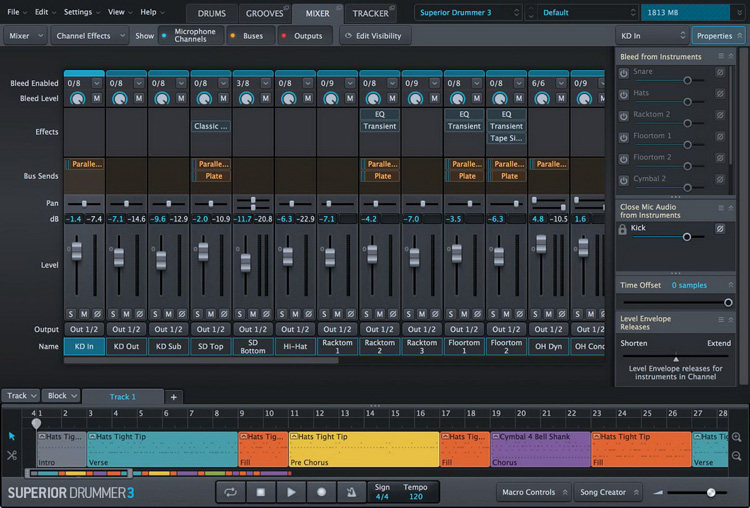The width and height of the screenshot is (750, 508).
Task: Open the Settings menu
Action: click(79, 12)
